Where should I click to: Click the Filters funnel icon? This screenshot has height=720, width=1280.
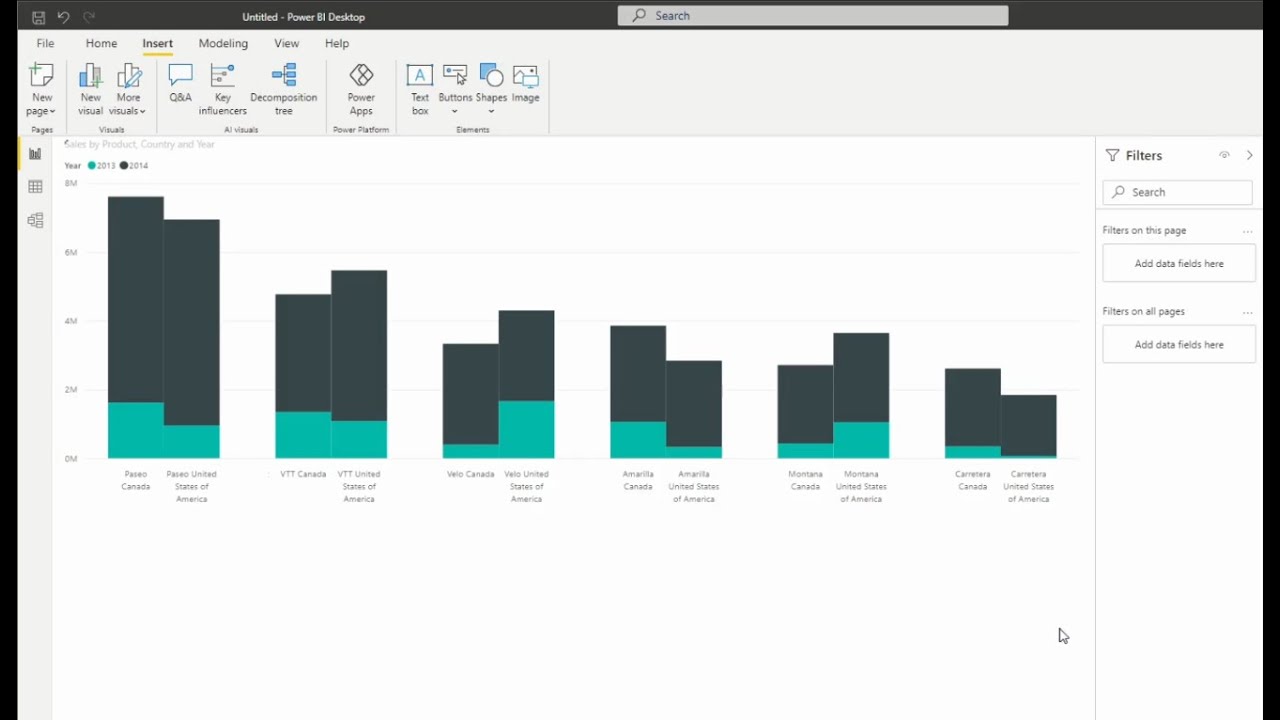click(1112, 155)
